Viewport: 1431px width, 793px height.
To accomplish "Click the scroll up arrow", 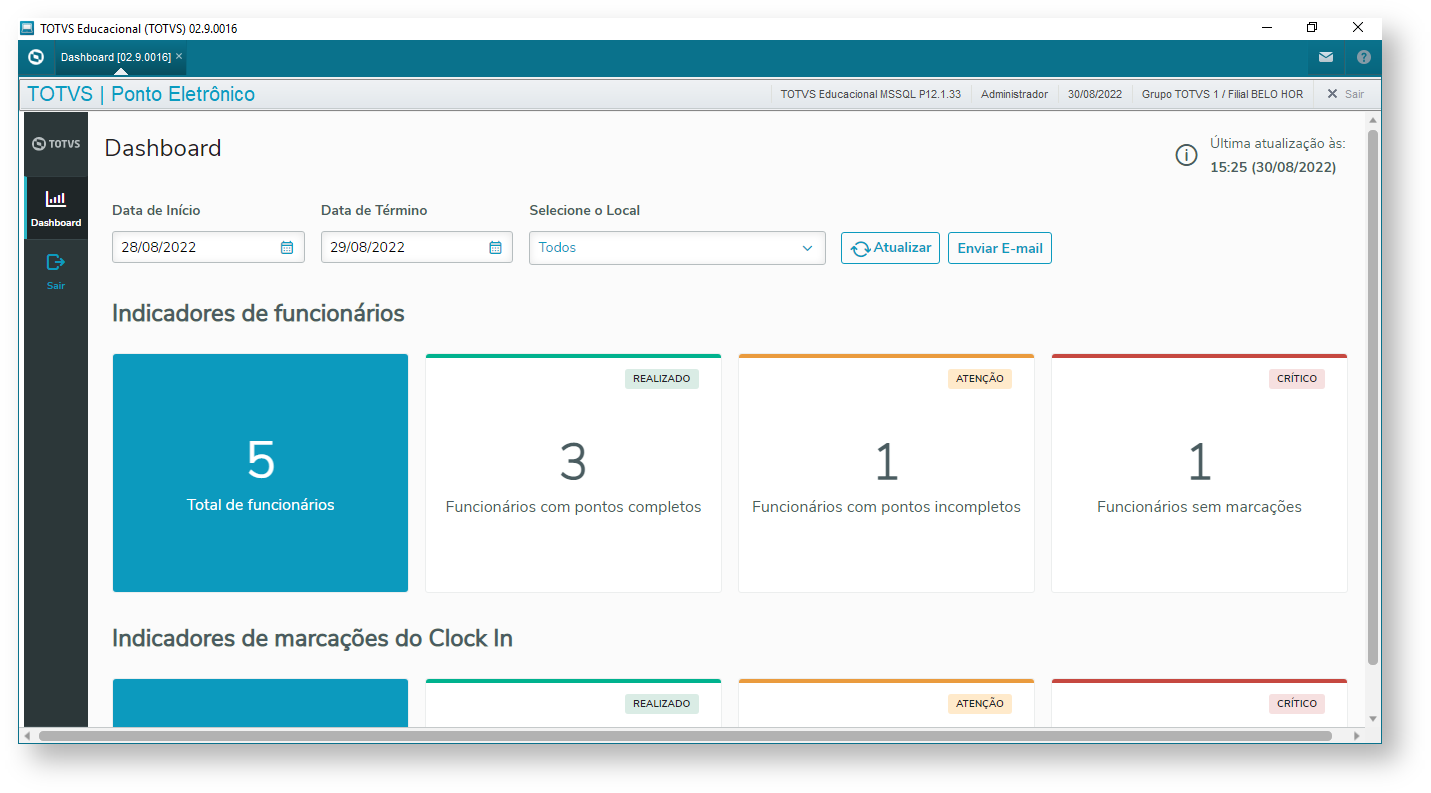I will click(x=1373, y=120).
